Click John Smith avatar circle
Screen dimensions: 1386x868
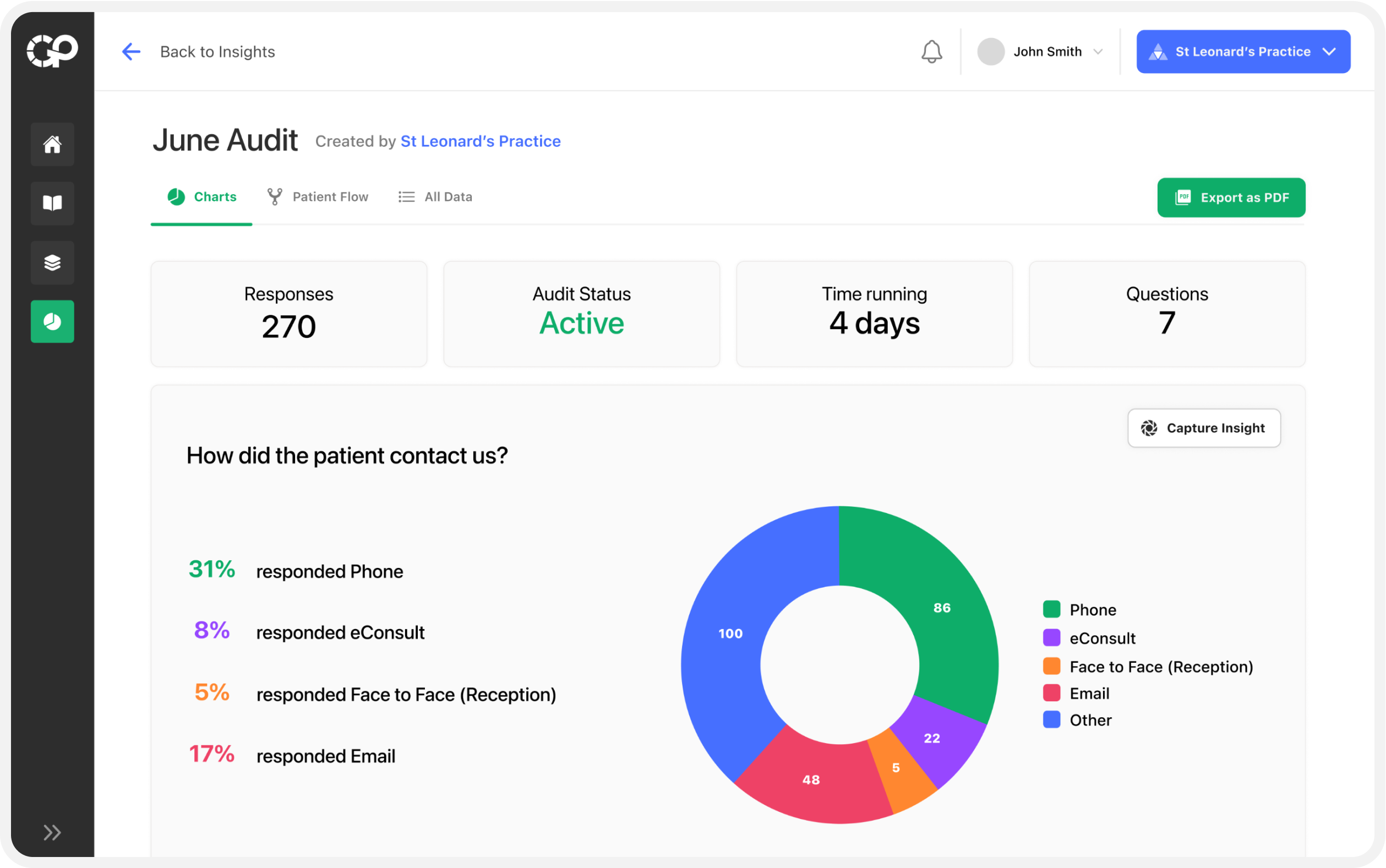click(x=991, y=52)
